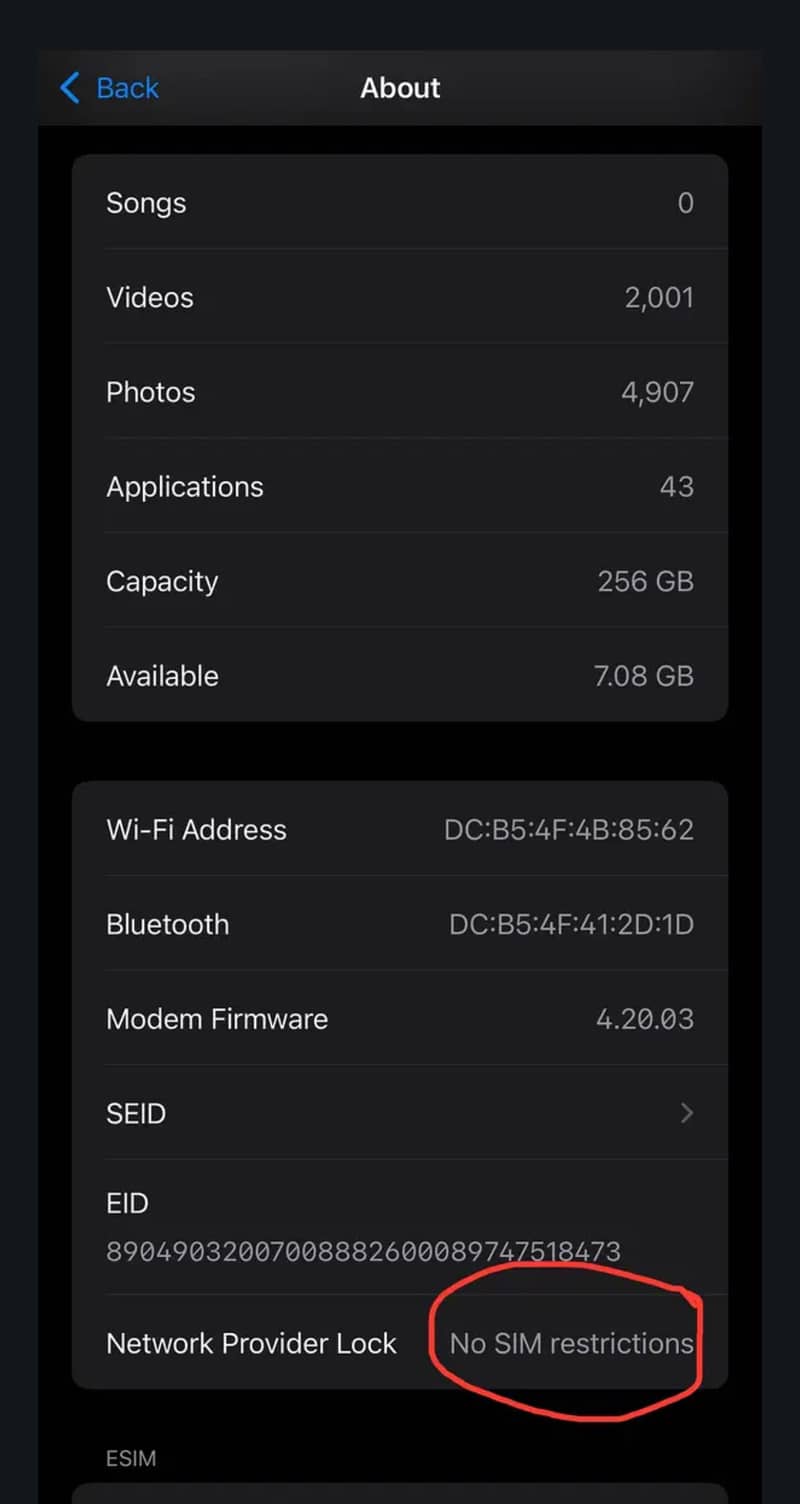Tap the About page title
This screenshot has height=1504, width=800.
pyautogui.click(x=400, y=88)
